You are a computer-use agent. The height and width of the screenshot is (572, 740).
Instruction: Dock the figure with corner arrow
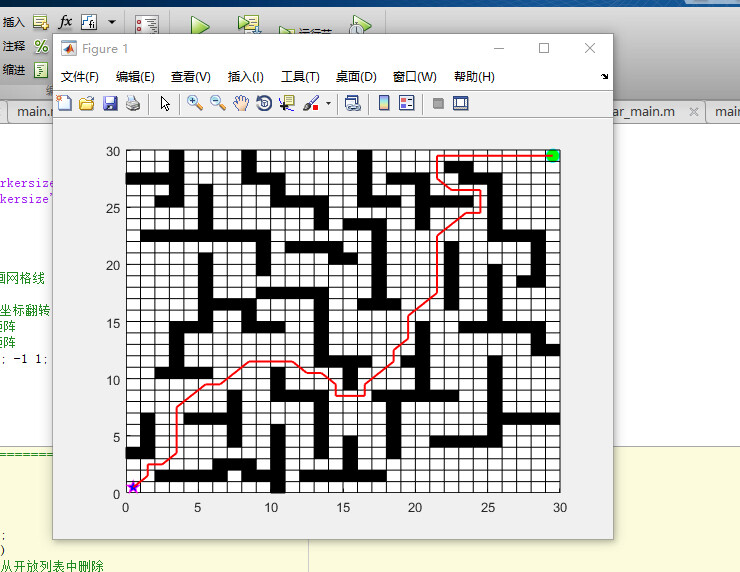pyautogui.click(x=605, y=76)
